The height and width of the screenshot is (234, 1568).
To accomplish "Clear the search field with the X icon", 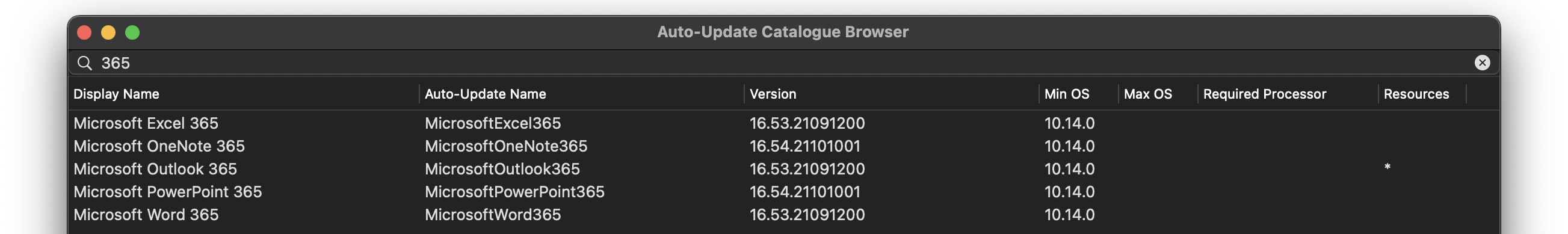I will 1482,63.
